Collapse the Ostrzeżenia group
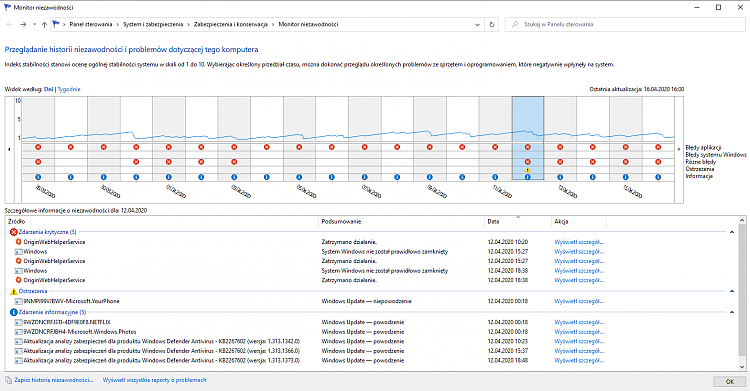 click(x=732, y=291)
